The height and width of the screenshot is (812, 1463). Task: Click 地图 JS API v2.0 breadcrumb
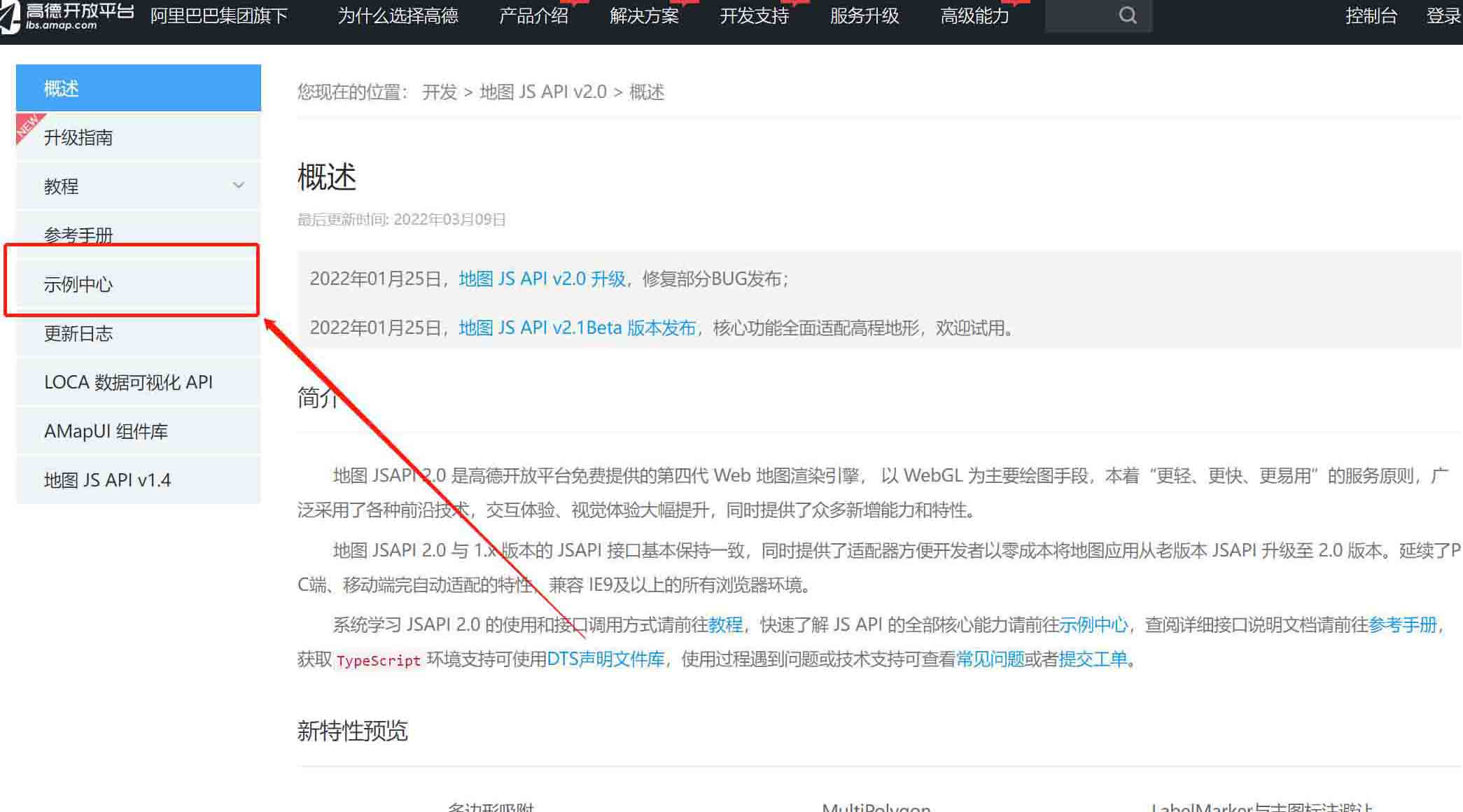[543, 92]
